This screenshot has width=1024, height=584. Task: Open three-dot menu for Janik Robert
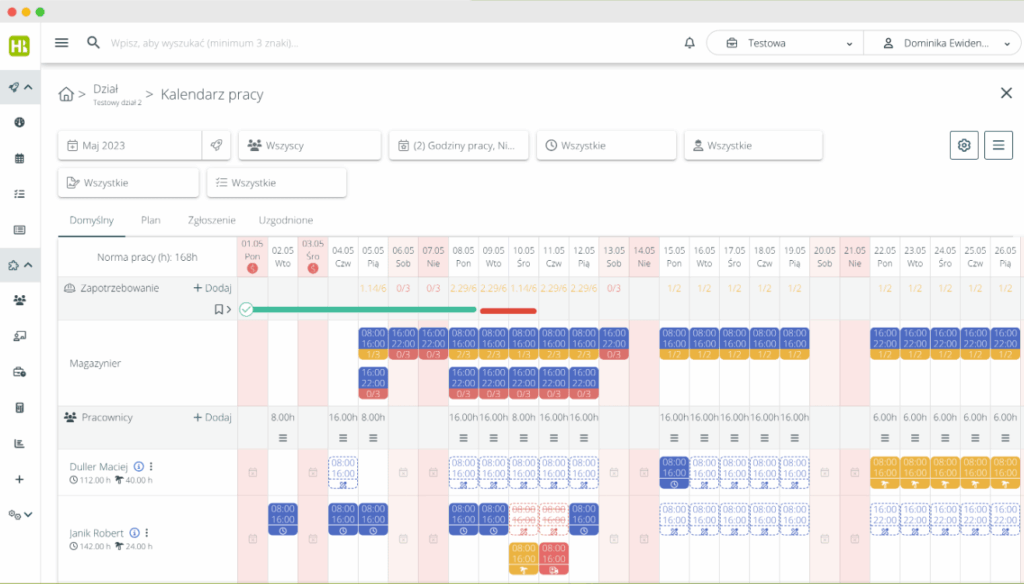(146, 533)
